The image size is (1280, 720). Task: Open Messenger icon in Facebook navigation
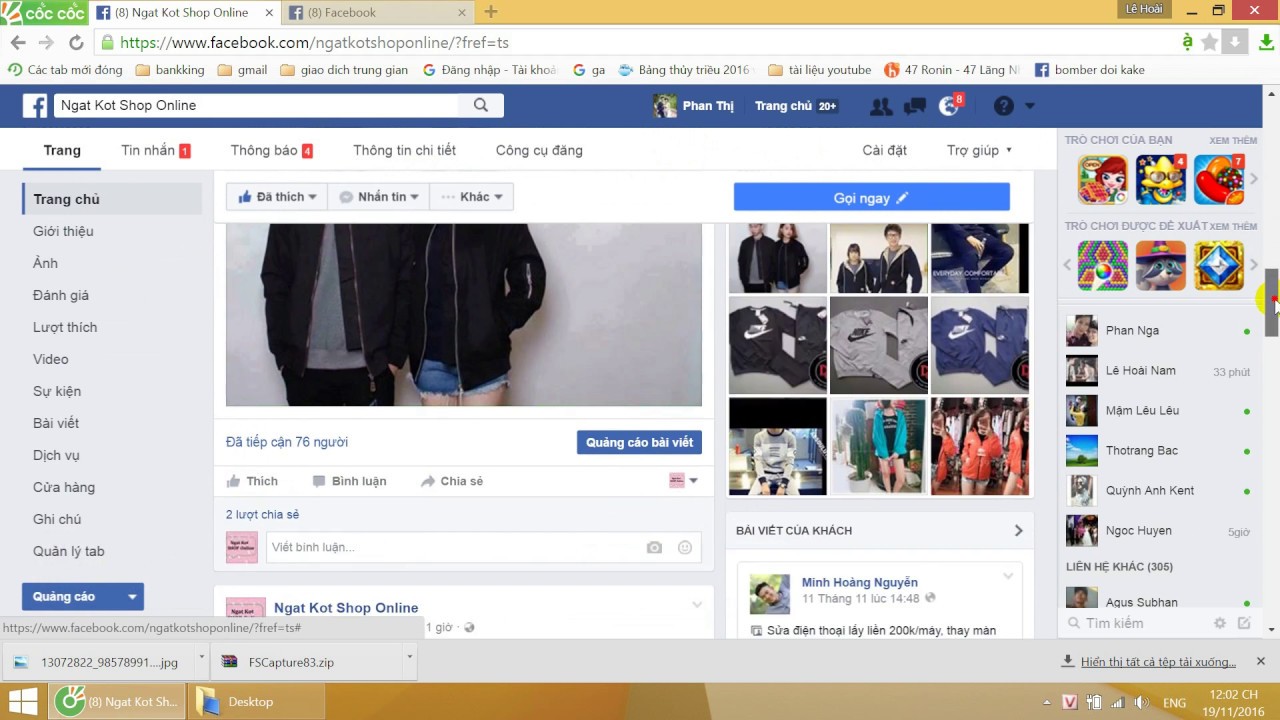coord(914,105)
